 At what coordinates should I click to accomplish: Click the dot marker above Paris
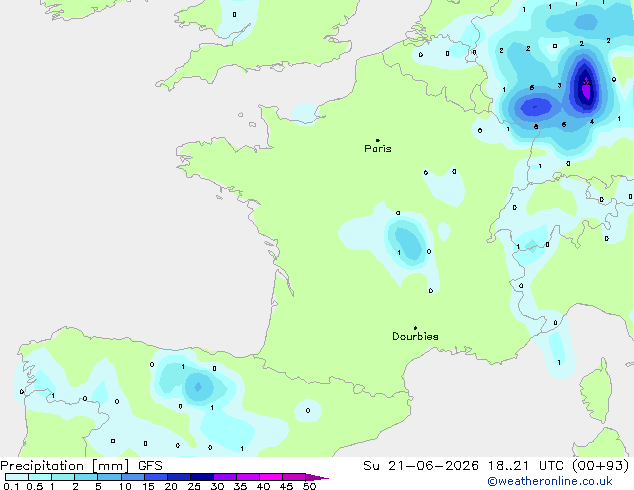(378, 140)
